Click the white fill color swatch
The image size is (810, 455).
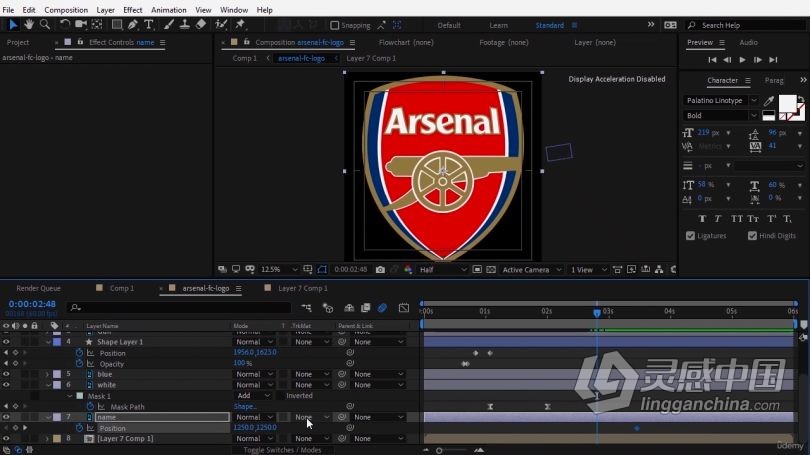click(x=787, y=103)
